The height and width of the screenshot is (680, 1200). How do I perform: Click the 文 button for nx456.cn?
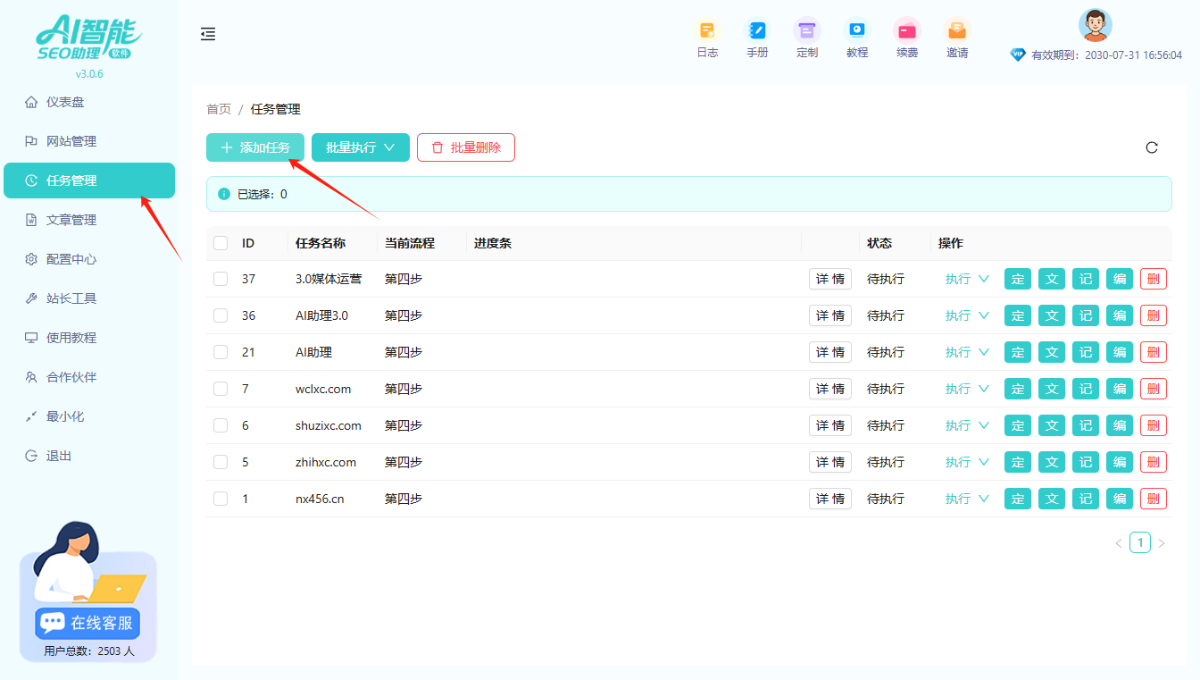click(1051, 498)
